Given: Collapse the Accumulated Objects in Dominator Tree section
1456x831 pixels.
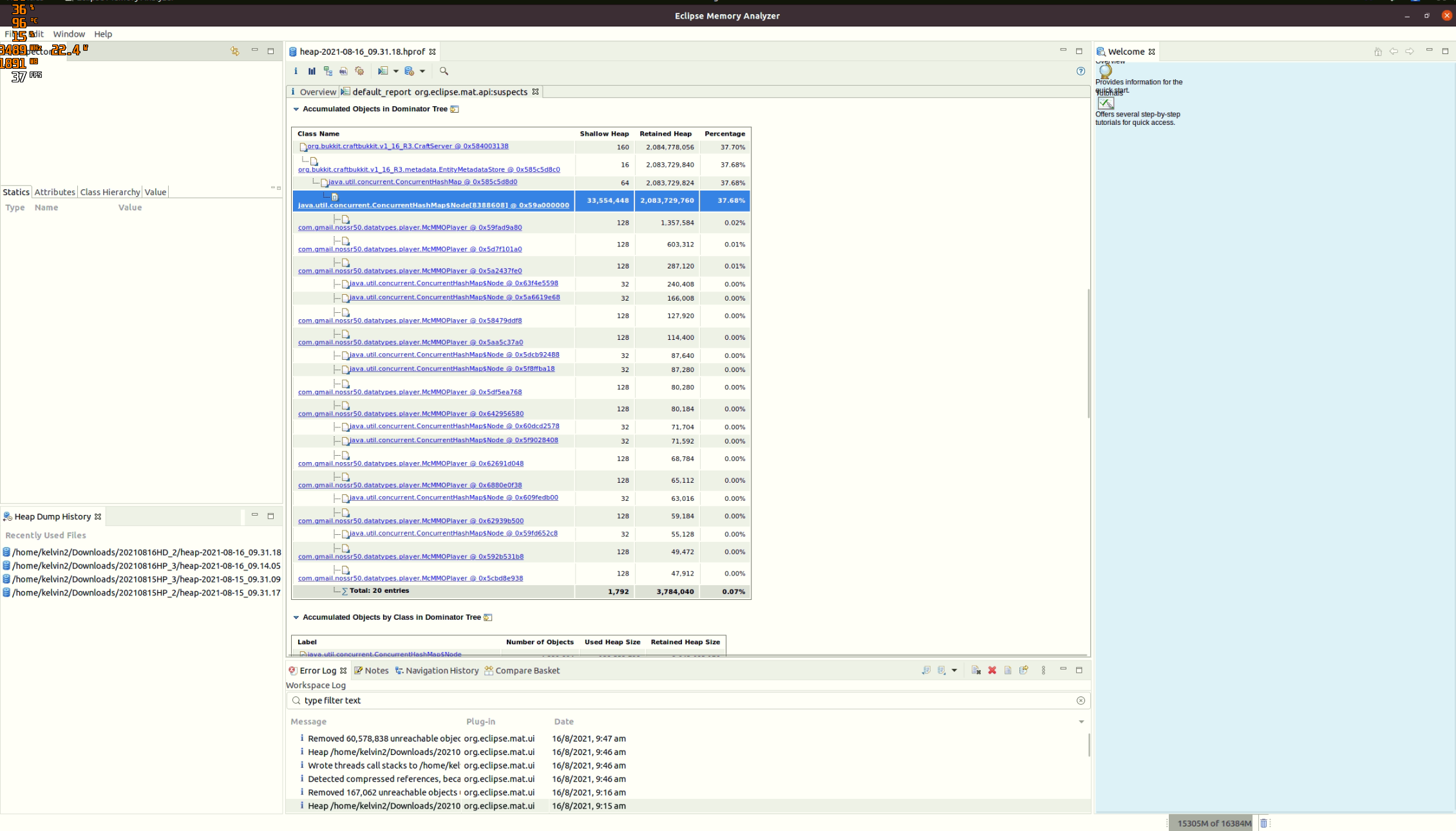Looking at the screenshot, I should (296, 109).
